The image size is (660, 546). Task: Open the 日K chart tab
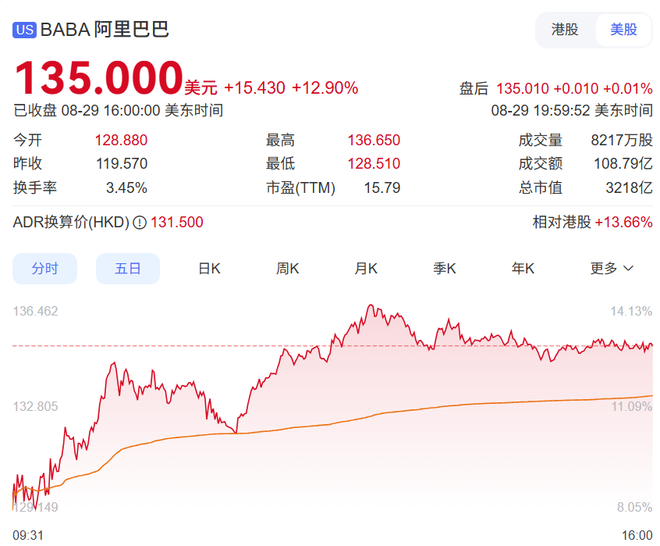point(209,268)
